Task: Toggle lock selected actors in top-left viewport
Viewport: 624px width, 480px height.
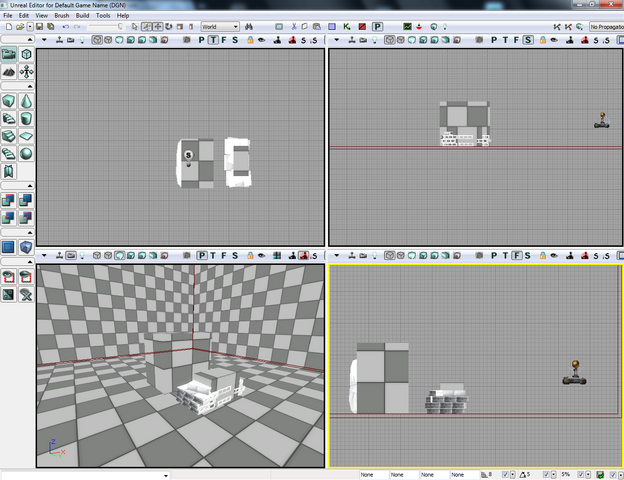Action: pyautogui.click(x=250, y=40)
